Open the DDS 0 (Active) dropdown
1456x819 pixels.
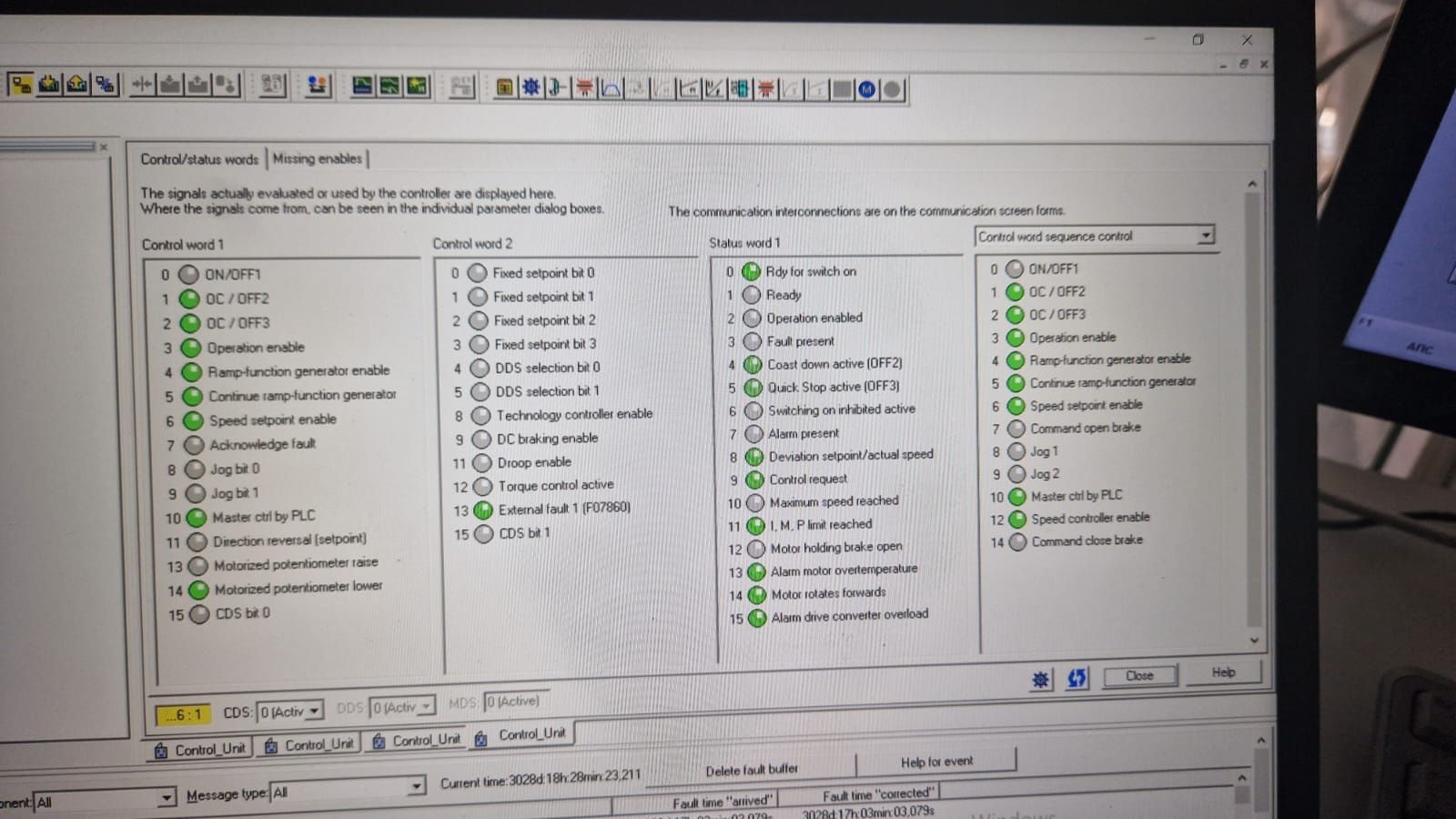[427, 706]
